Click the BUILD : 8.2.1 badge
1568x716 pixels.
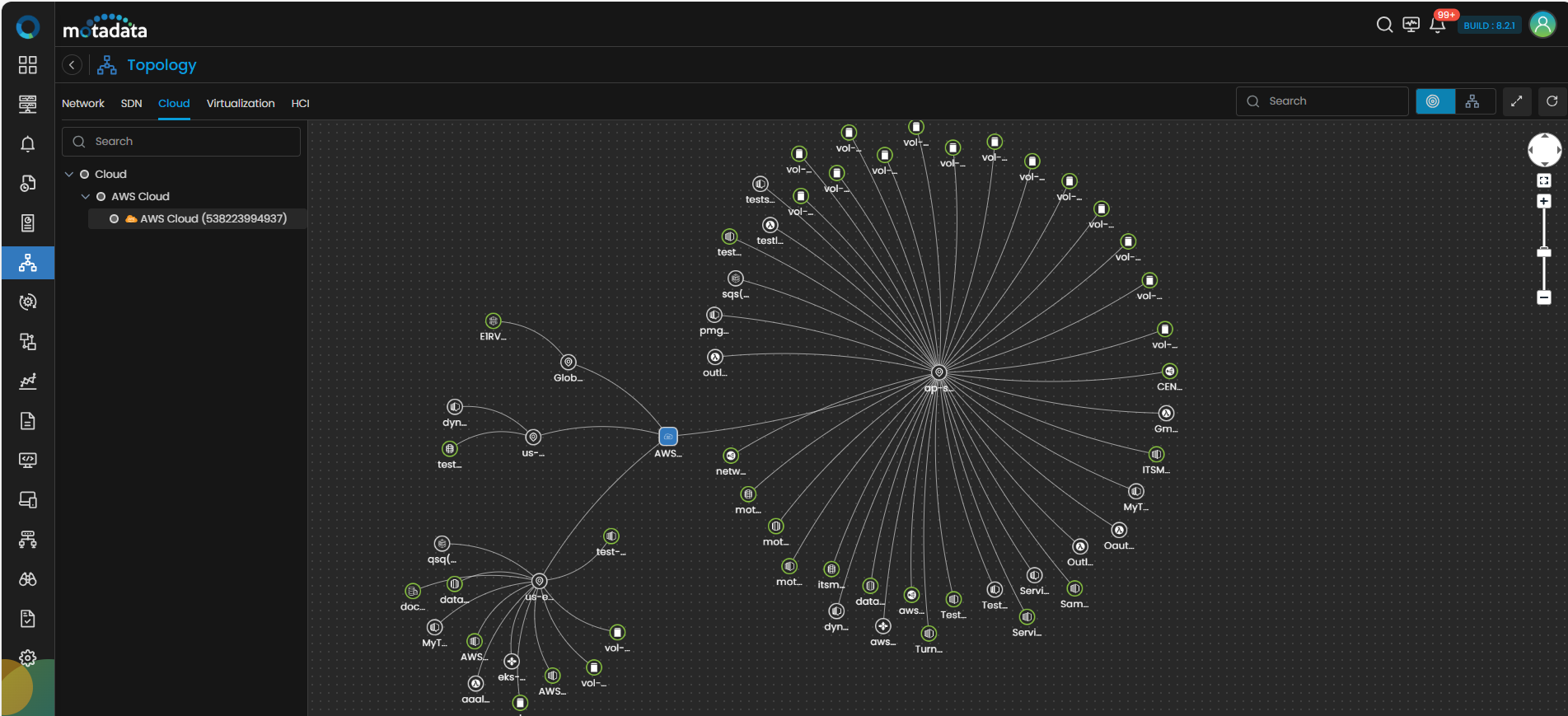(x=1489, y=26)
